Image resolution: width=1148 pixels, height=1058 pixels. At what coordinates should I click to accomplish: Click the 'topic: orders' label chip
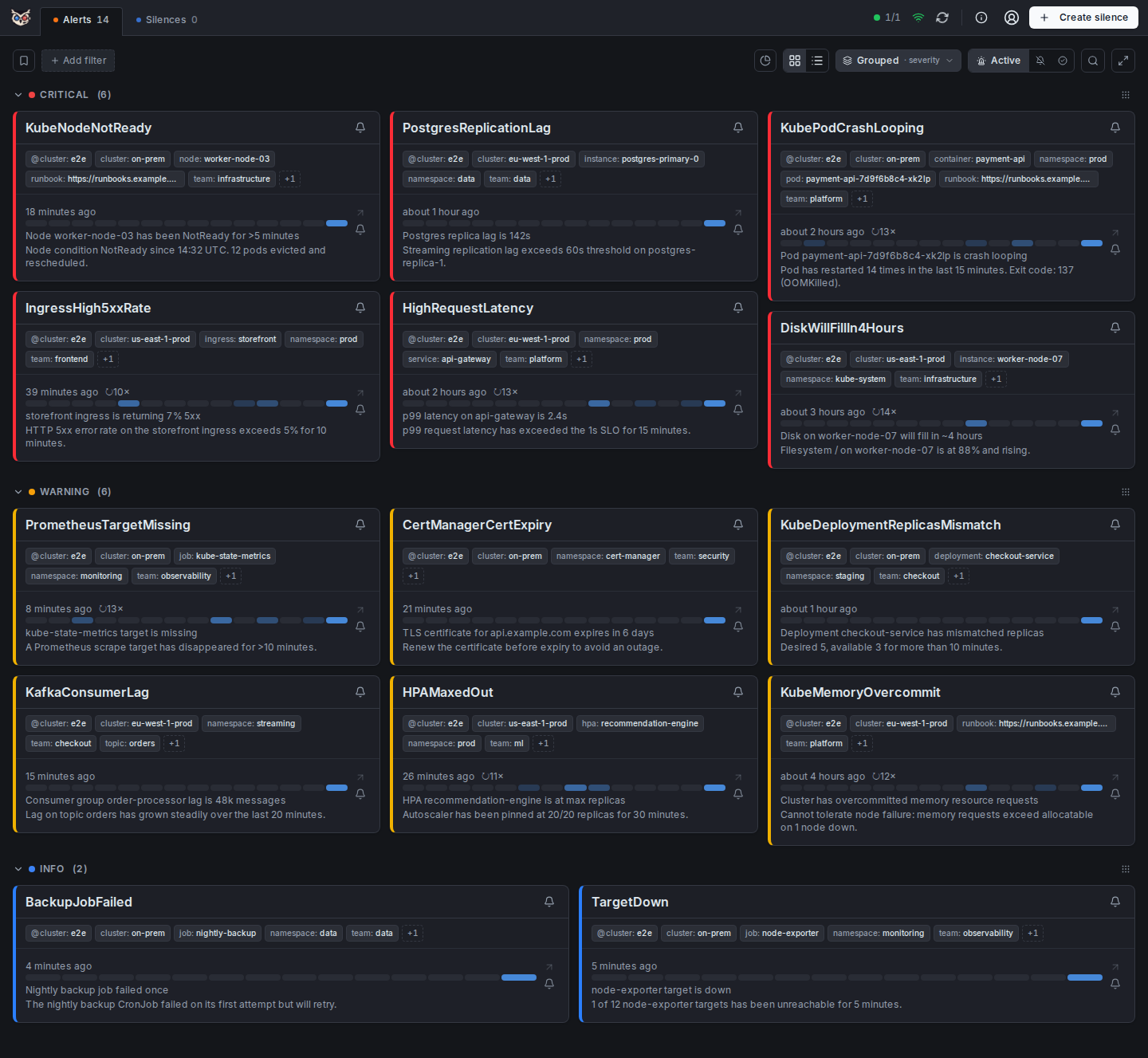tap(130, 744)
